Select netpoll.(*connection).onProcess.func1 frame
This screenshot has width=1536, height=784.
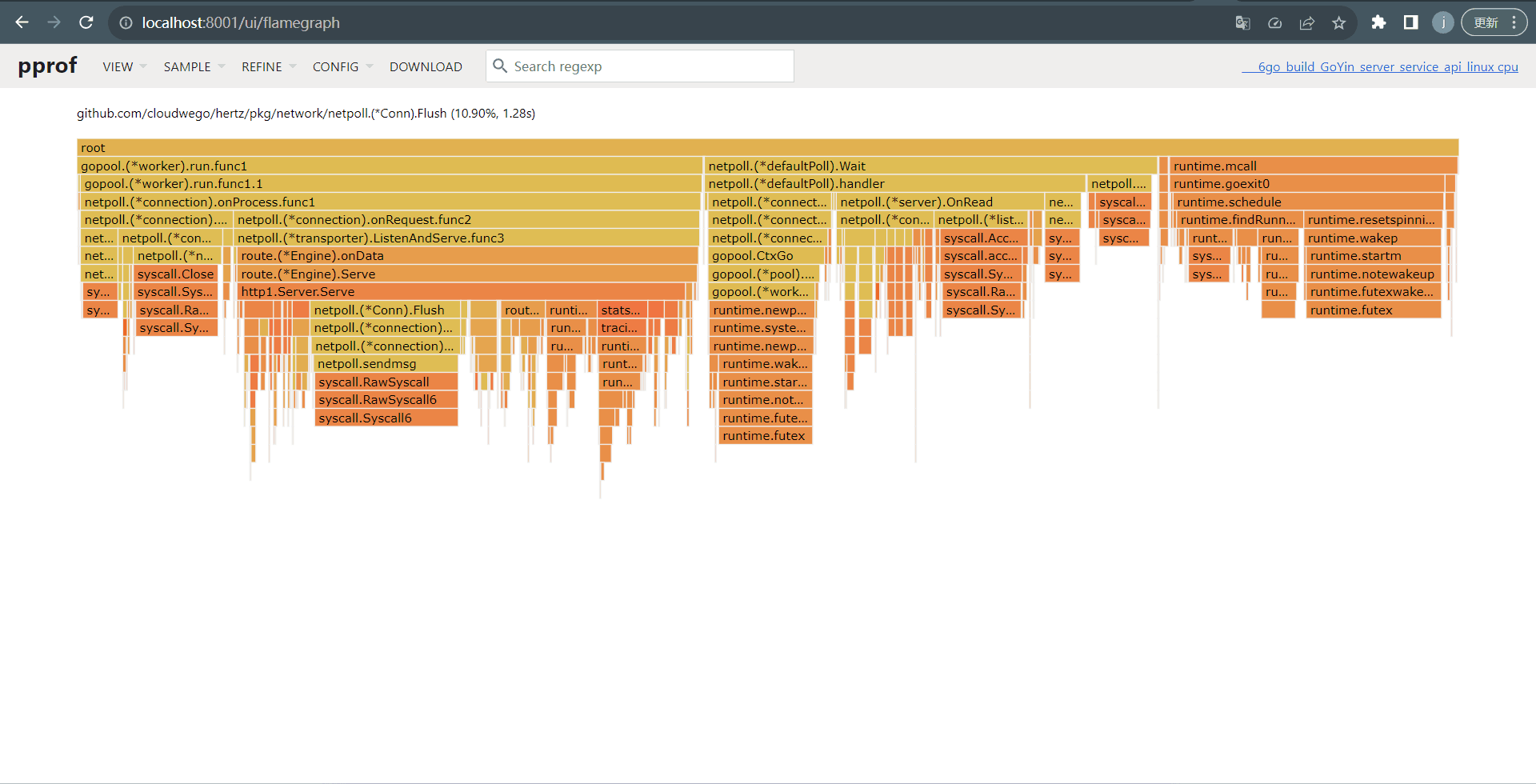(x=391, y=202)
